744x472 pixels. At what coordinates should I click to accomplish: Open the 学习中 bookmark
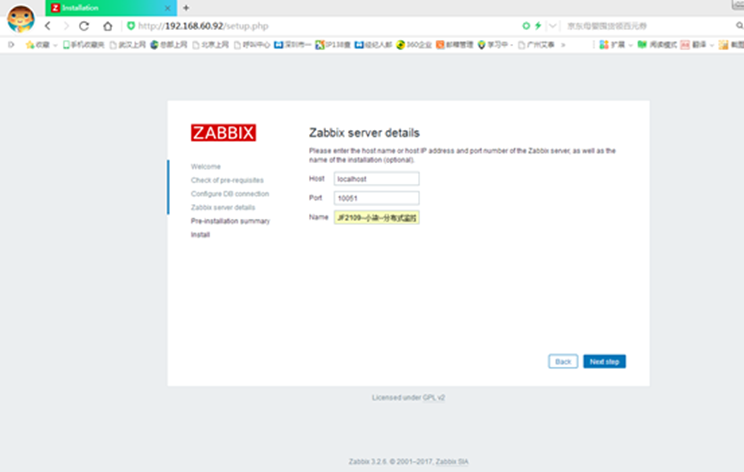click(x=495, y=45)
